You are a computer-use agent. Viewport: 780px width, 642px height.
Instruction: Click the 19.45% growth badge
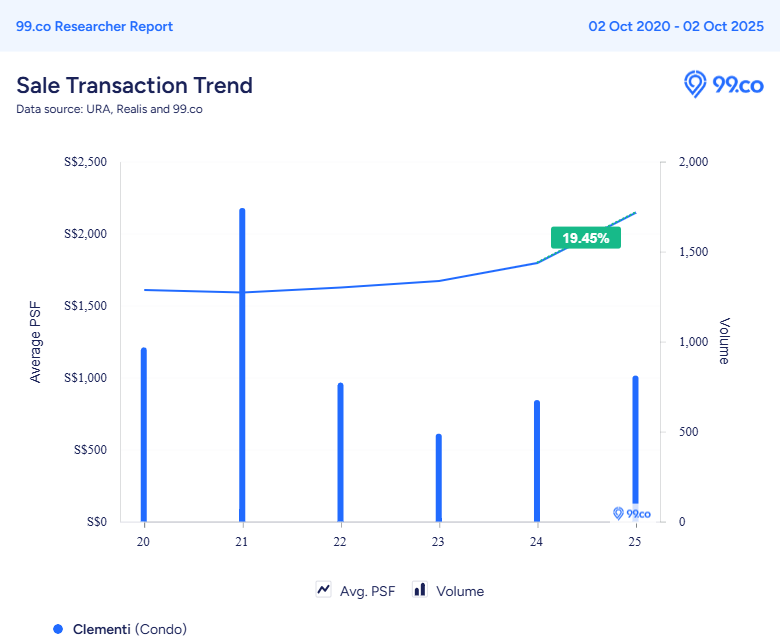click(585, 238)
